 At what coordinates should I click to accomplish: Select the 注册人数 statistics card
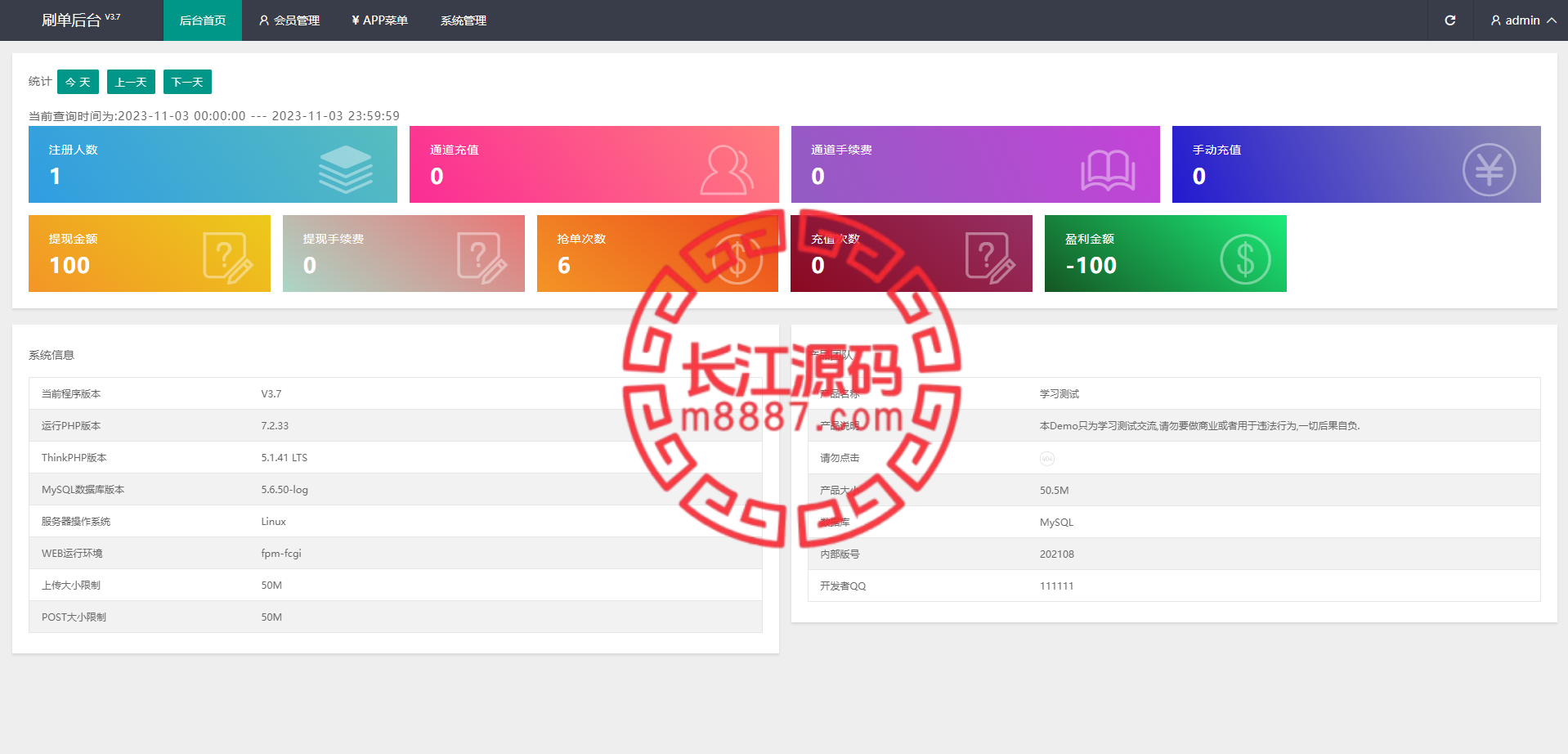(213, 164)
